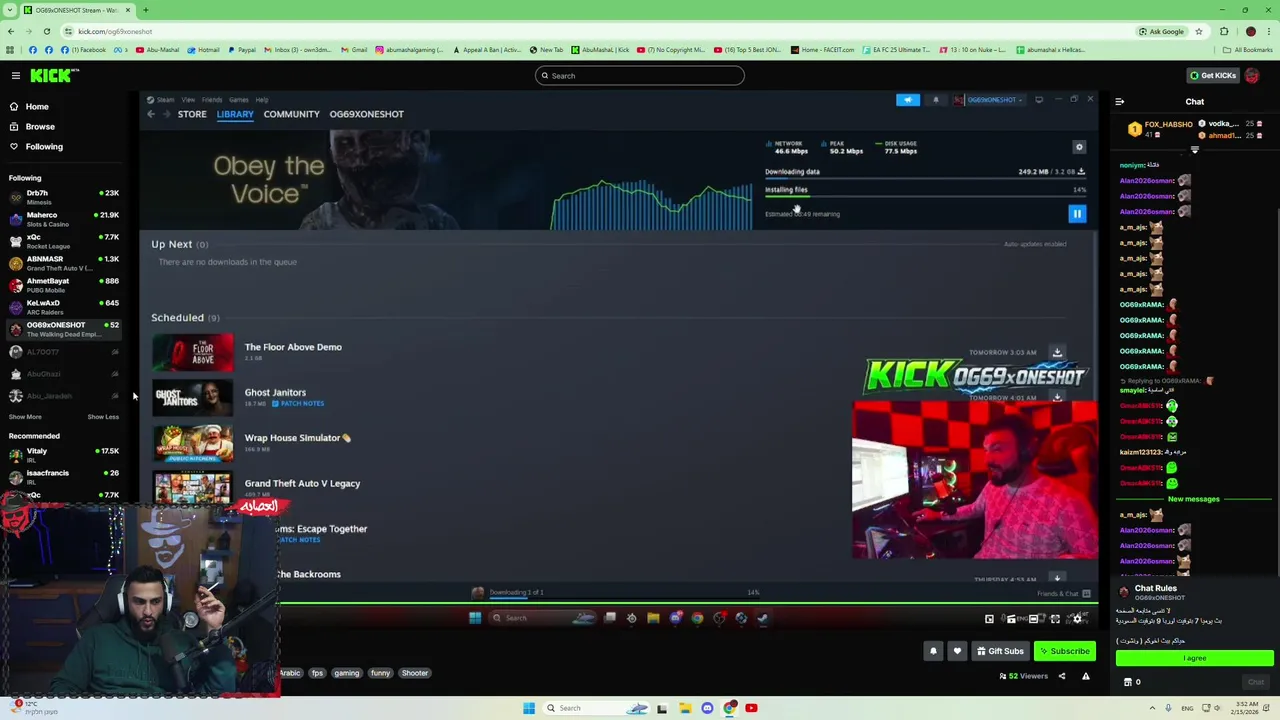Collapse the chat panel arrow icon
The width and height of the screenshot is (1280, 720).
tap(1119, 102)
